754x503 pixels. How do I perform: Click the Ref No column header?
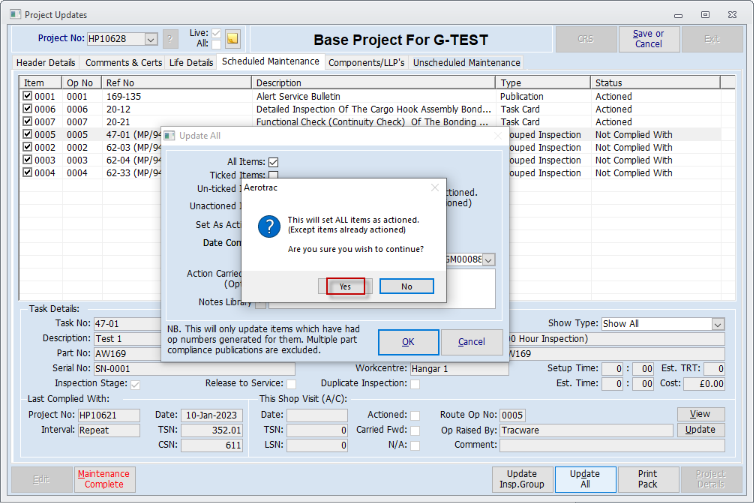(x=176, y=83)
